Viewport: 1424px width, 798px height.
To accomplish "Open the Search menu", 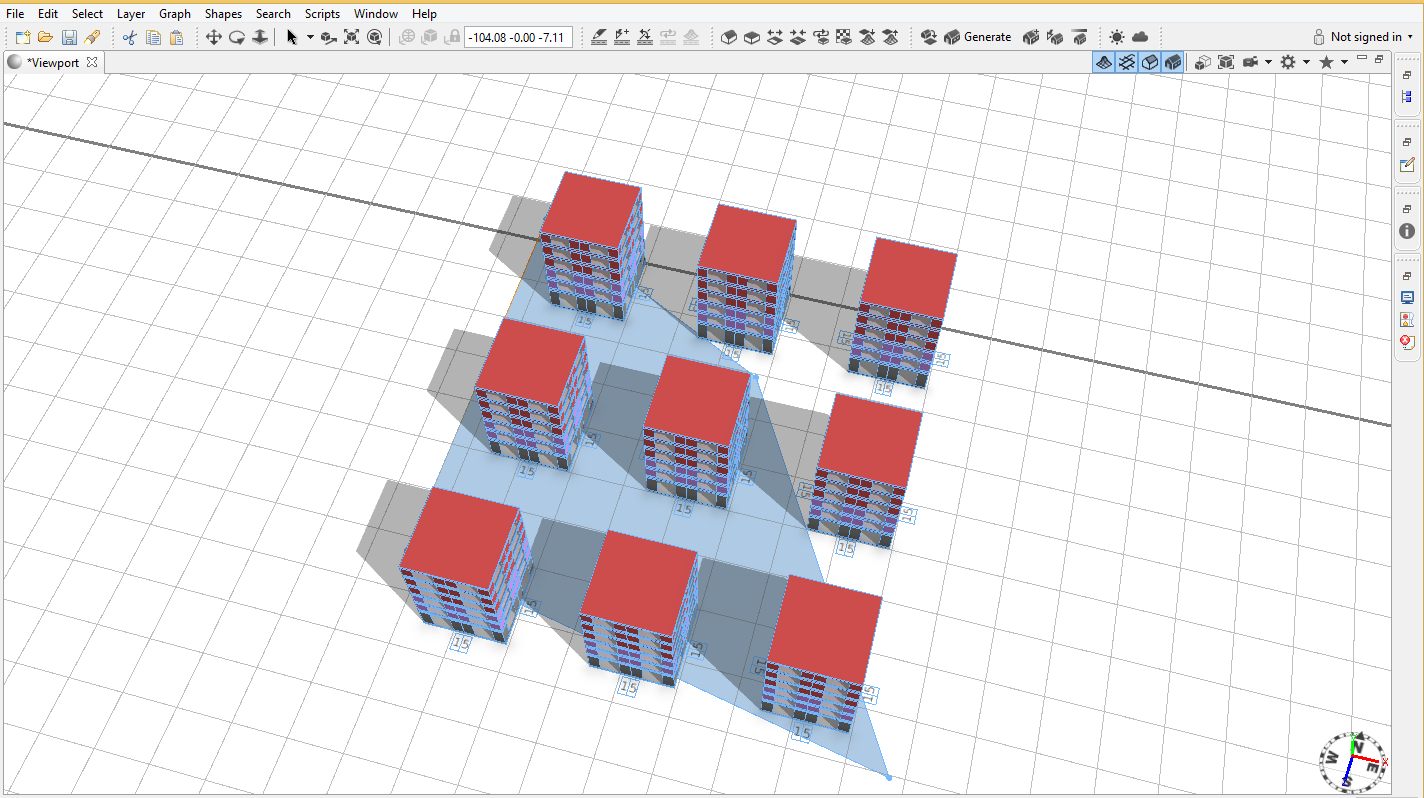I will 273,14.
